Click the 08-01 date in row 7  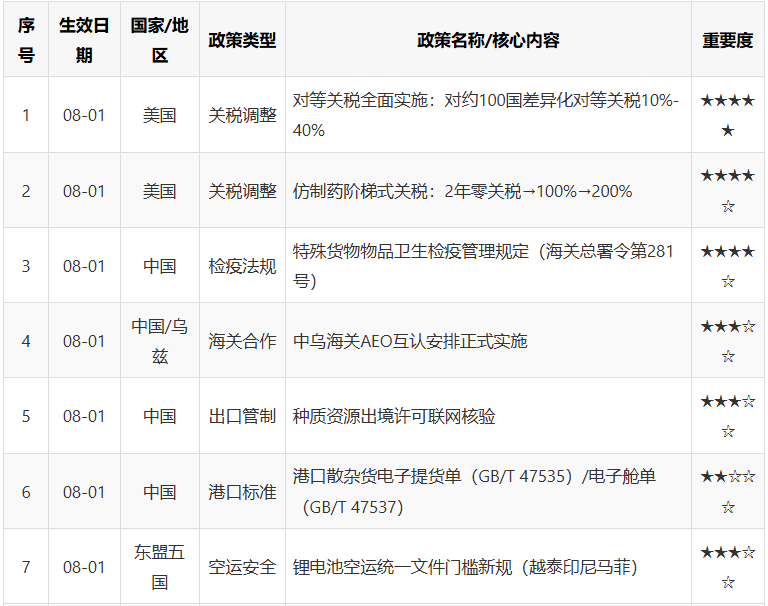coord(84,567)
